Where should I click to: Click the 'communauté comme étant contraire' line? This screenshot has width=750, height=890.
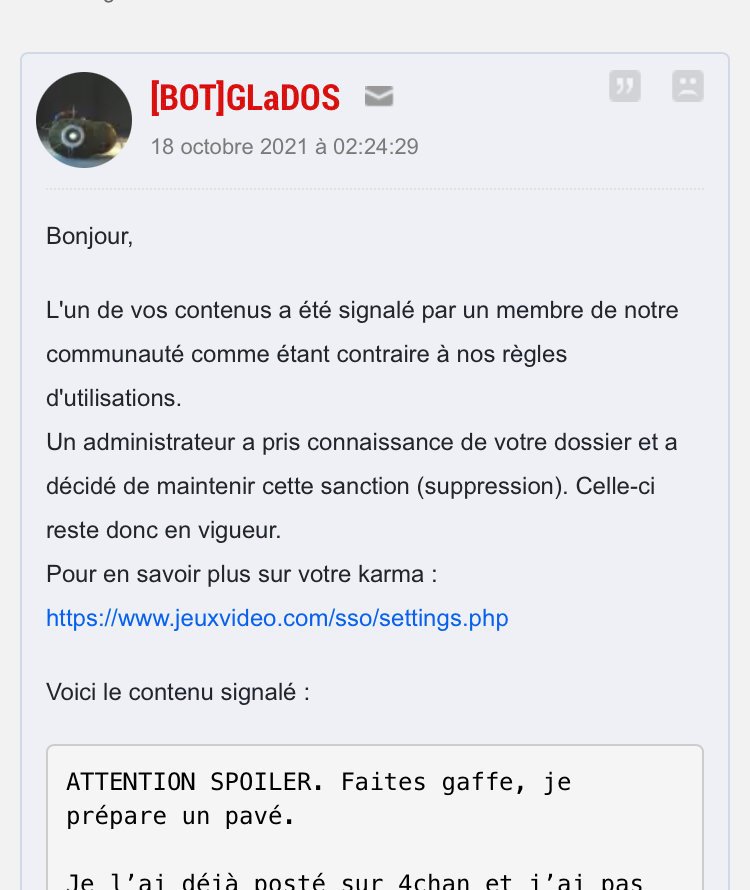point(307,354)
